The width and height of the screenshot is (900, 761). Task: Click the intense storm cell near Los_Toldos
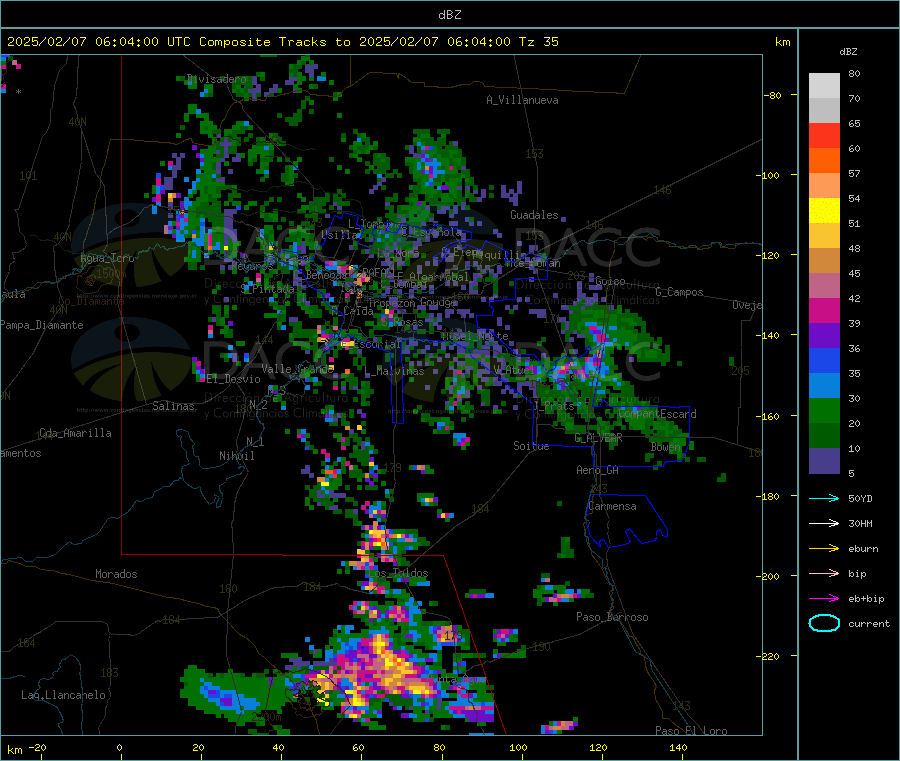379,541
